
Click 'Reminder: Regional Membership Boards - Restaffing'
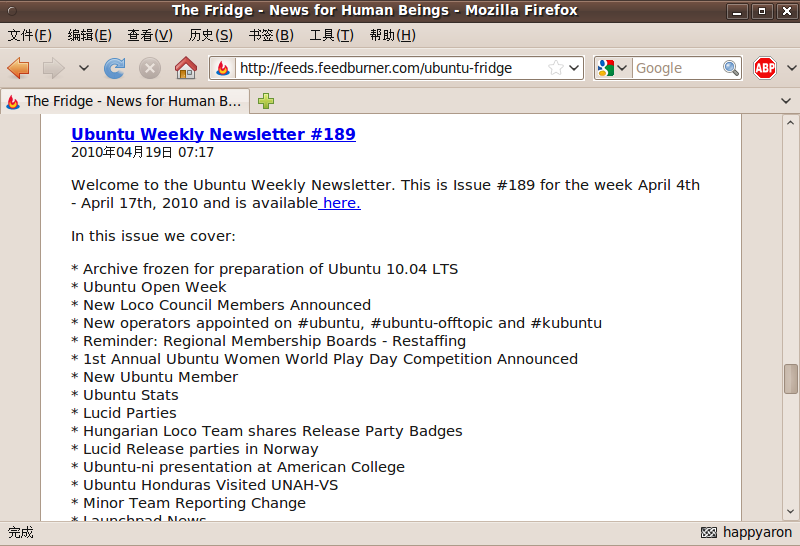tap(274, 341)
